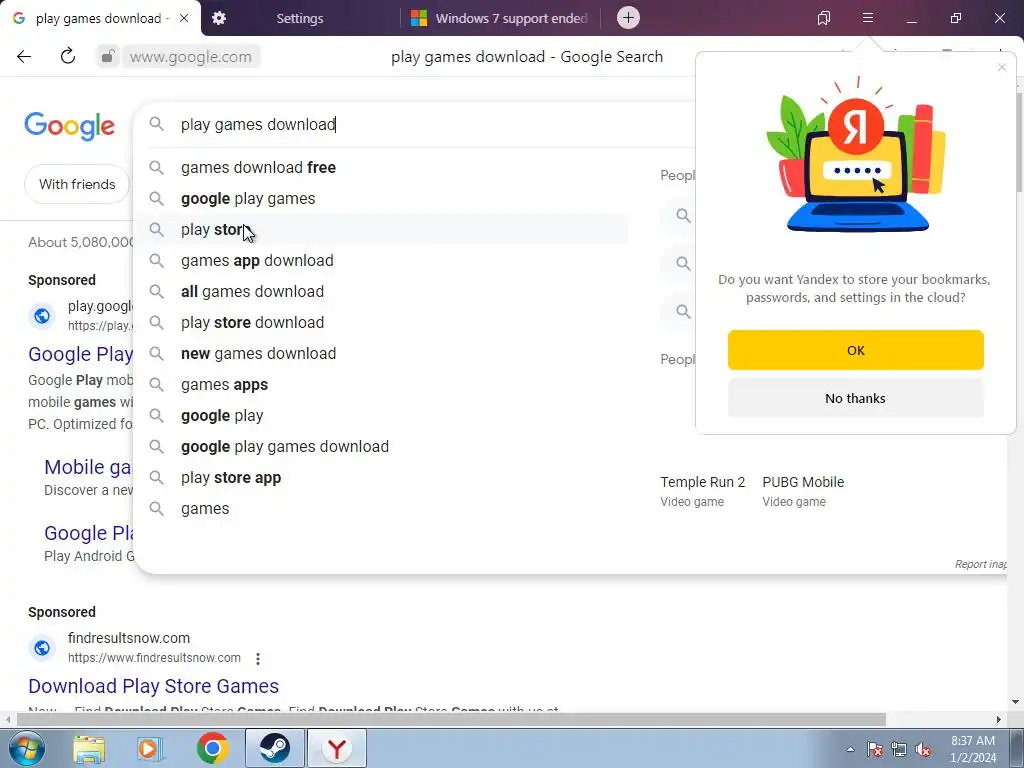Click inside the Google search box text
Viewport: 1024px width, 768px height.
(x=259, y=124)
